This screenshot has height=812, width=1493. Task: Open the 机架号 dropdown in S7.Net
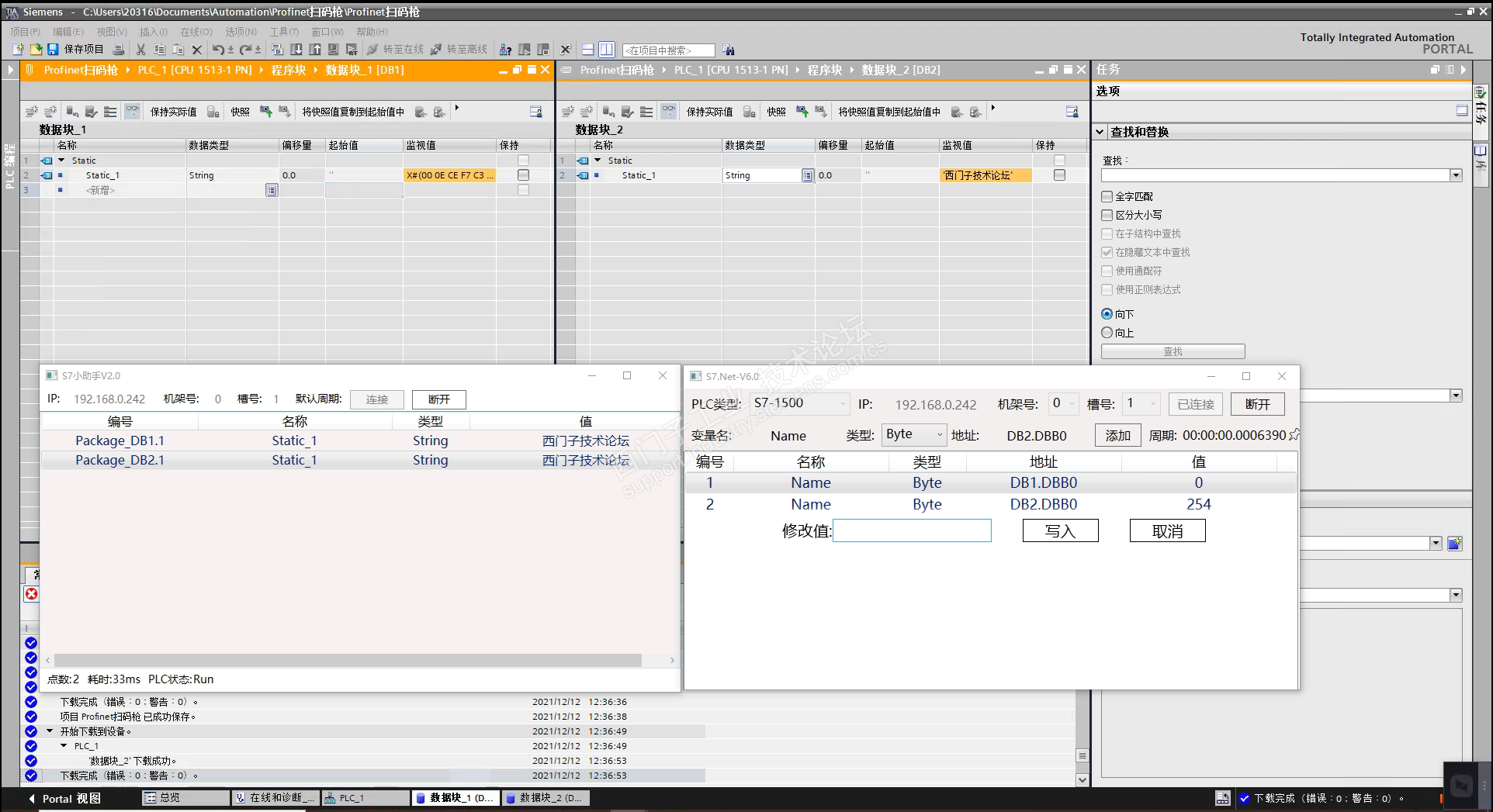tap(1062, 403)
